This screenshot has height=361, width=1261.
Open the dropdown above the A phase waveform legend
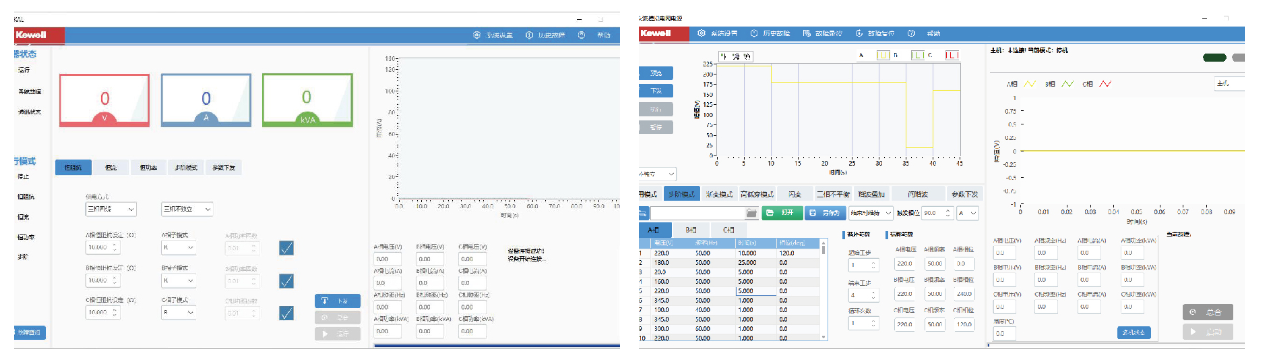1230,85
